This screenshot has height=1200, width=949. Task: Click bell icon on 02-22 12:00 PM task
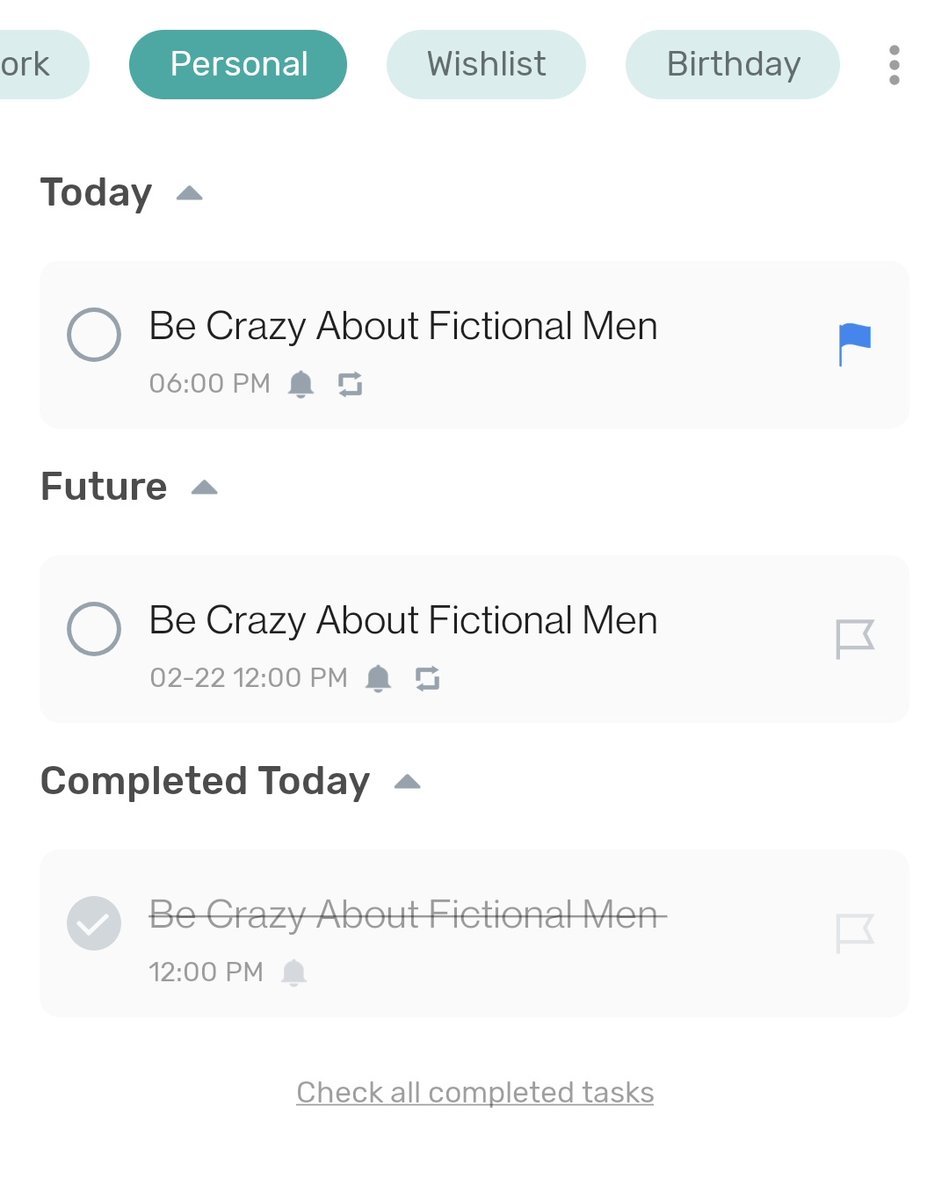point(378,679)
